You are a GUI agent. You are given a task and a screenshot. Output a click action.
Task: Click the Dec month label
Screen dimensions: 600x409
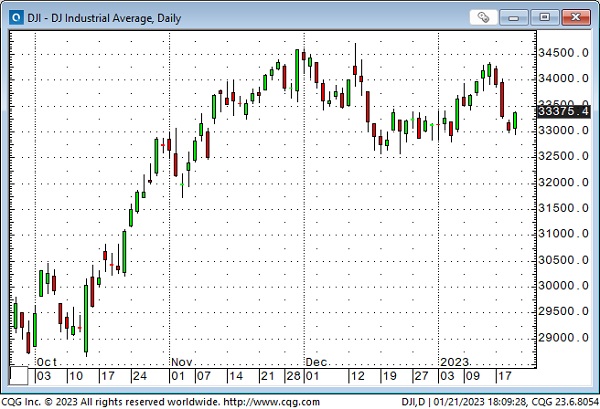[x=316, y=362]
